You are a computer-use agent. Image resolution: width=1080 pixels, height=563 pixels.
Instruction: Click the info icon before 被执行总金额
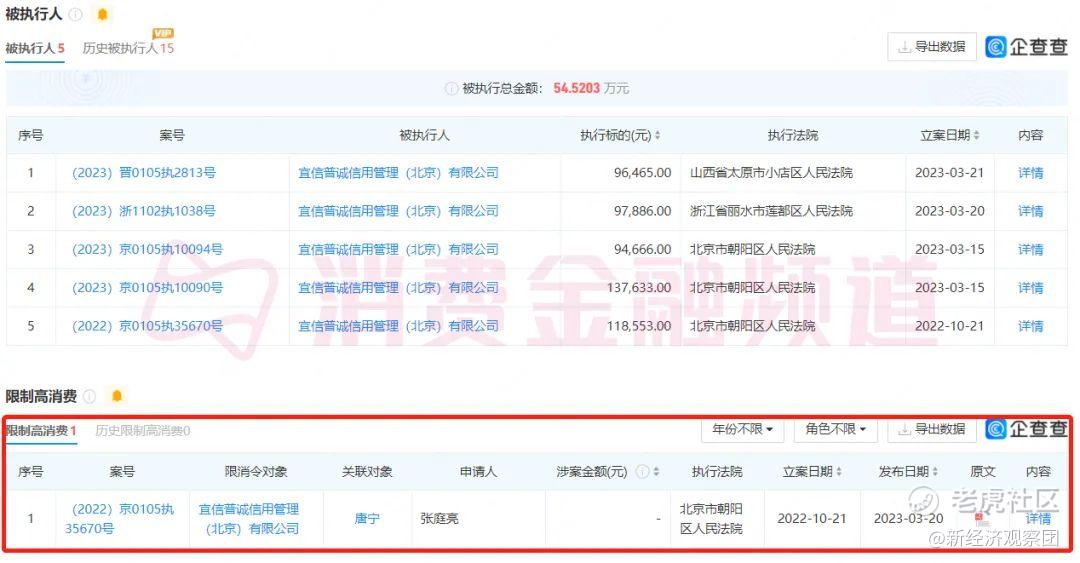pyautogui.click(x=451, y=88)
